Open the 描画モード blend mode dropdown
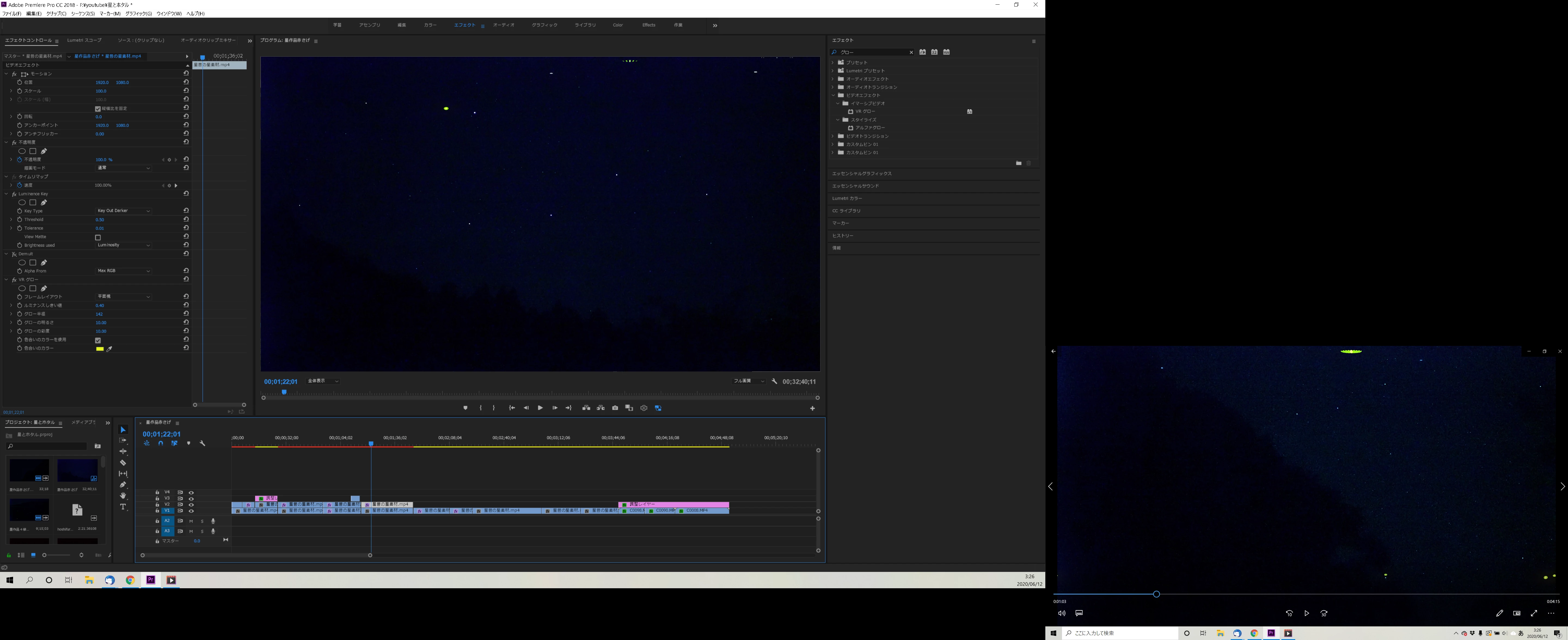This screenshot has width=1568, height=640. click(x=124, y=168)
